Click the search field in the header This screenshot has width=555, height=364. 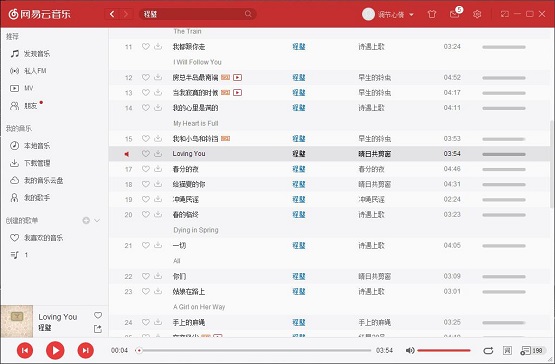(x=198, y=14)
